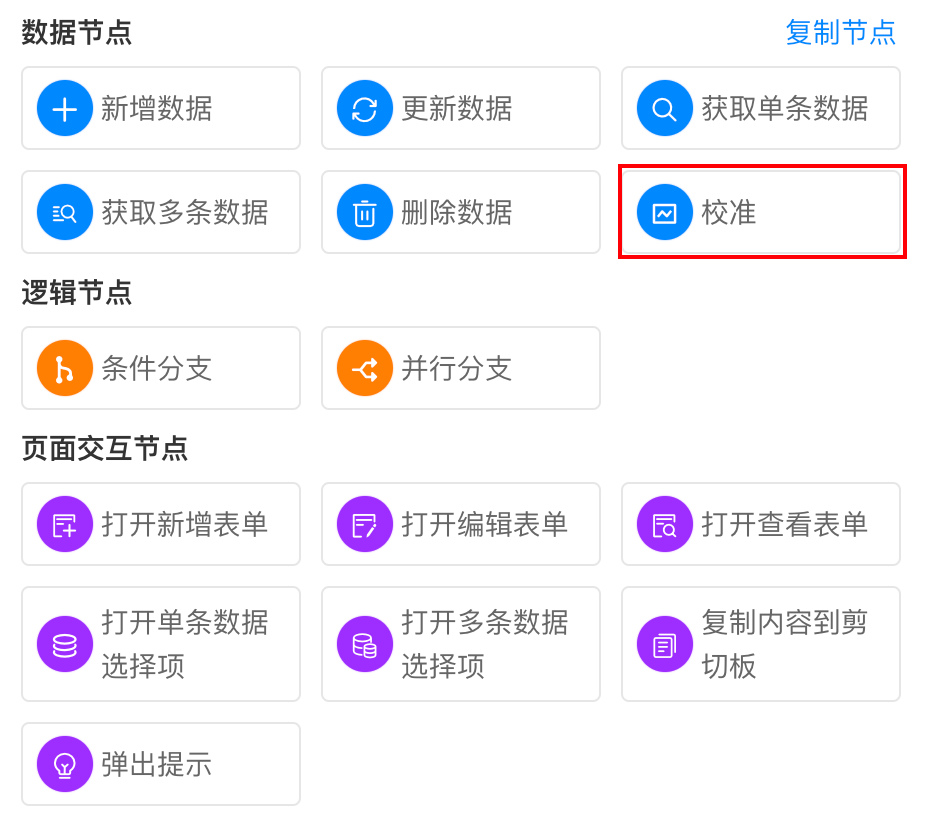Click the database icon for 打开单条数据选择项

65,644
